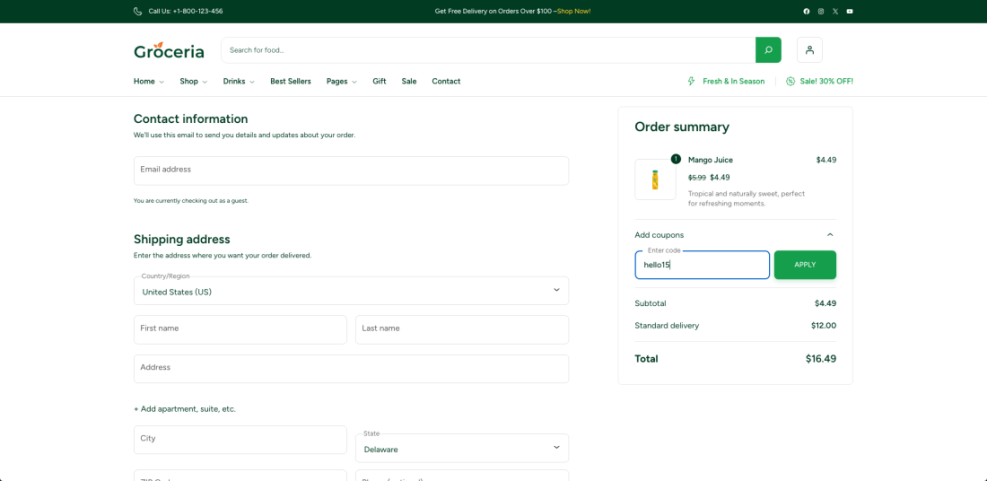Open the X (Twitter) social icon
The width and height of the screenshot is (987, 481).
point(835,11)
